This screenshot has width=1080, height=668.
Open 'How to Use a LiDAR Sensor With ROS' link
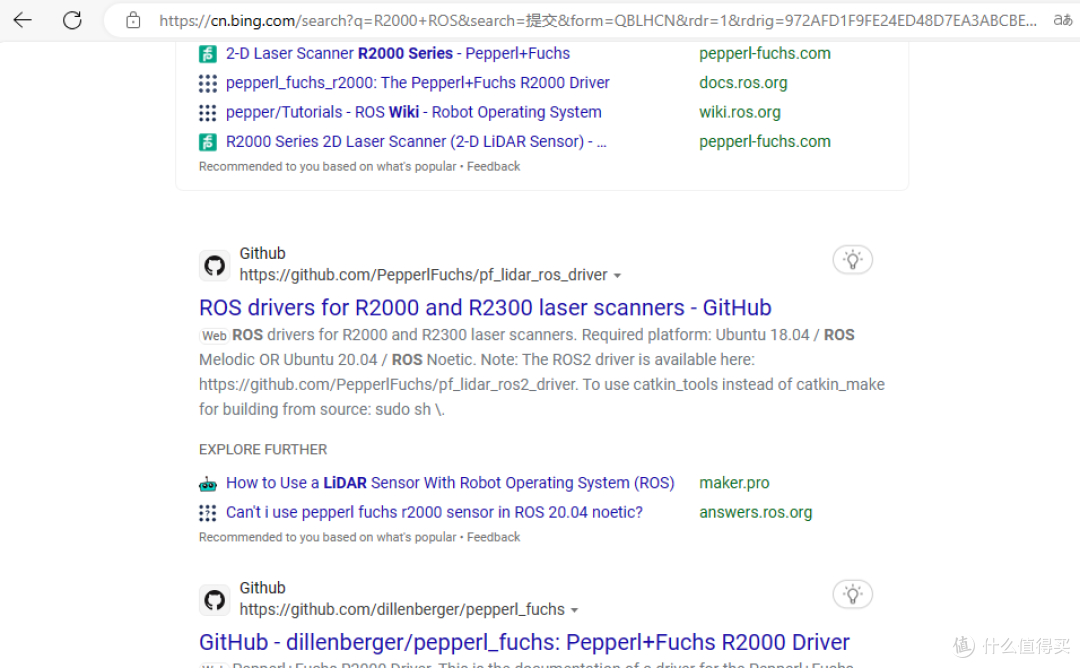pos(450,483)
